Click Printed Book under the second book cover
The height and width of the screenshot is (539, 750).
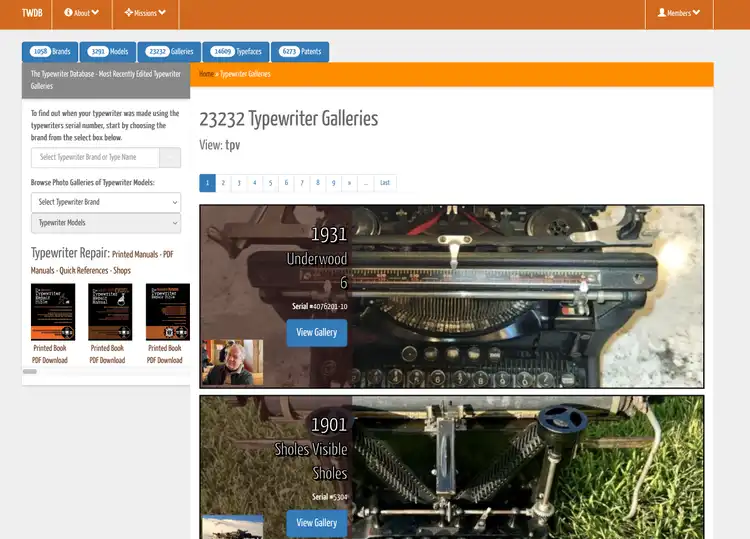pyautogui.click(x=107, y=348)
